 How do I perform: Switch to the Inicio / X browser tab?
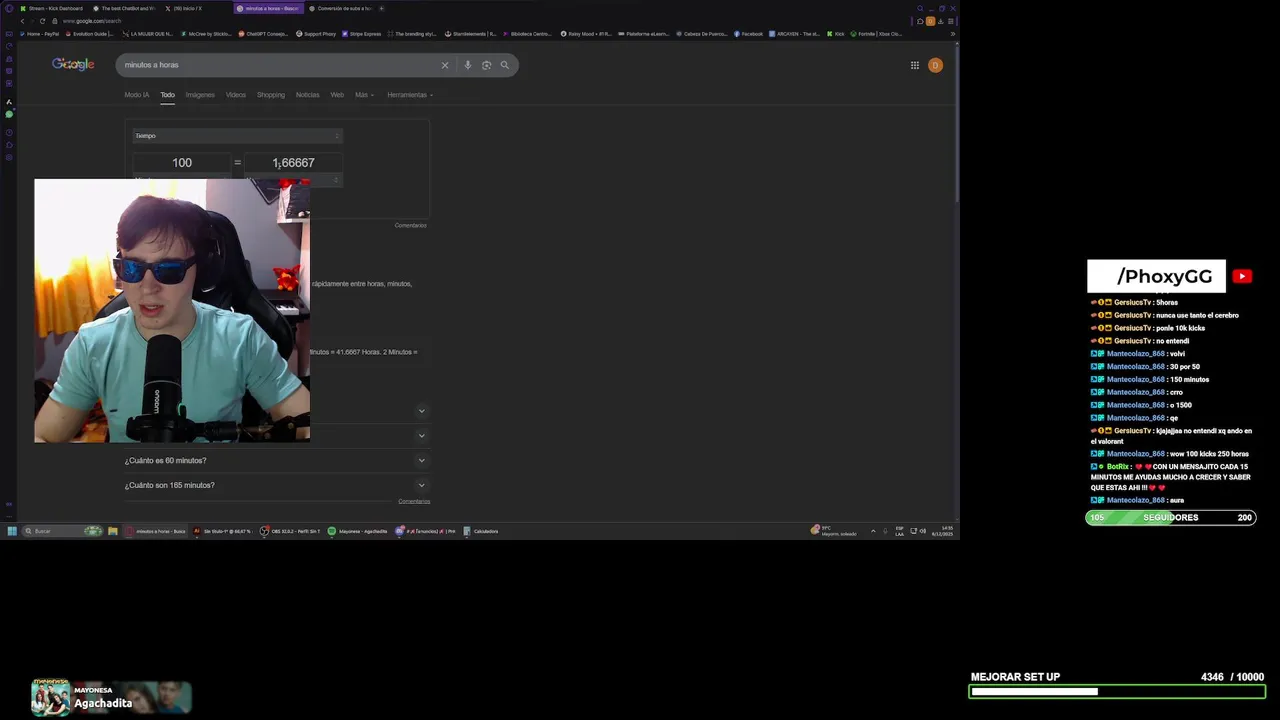tap(195, 8)
